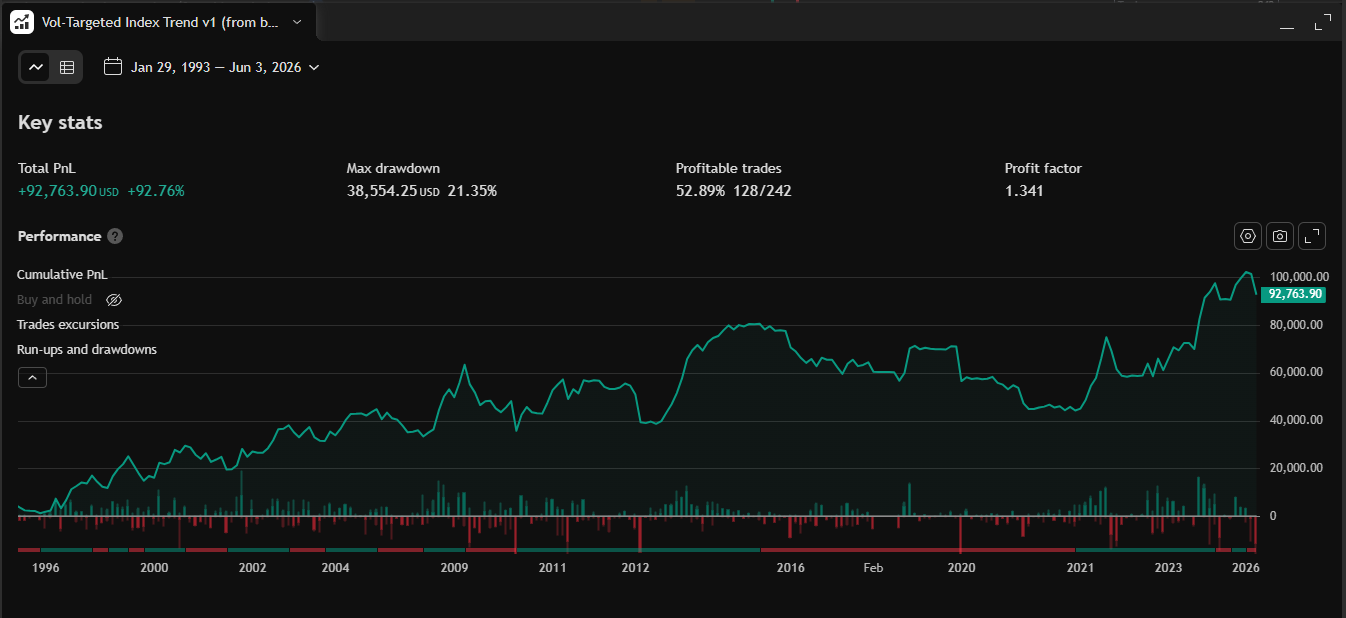Click the Vol-Targeted Index Trend v1 title tab

point(160,21)
